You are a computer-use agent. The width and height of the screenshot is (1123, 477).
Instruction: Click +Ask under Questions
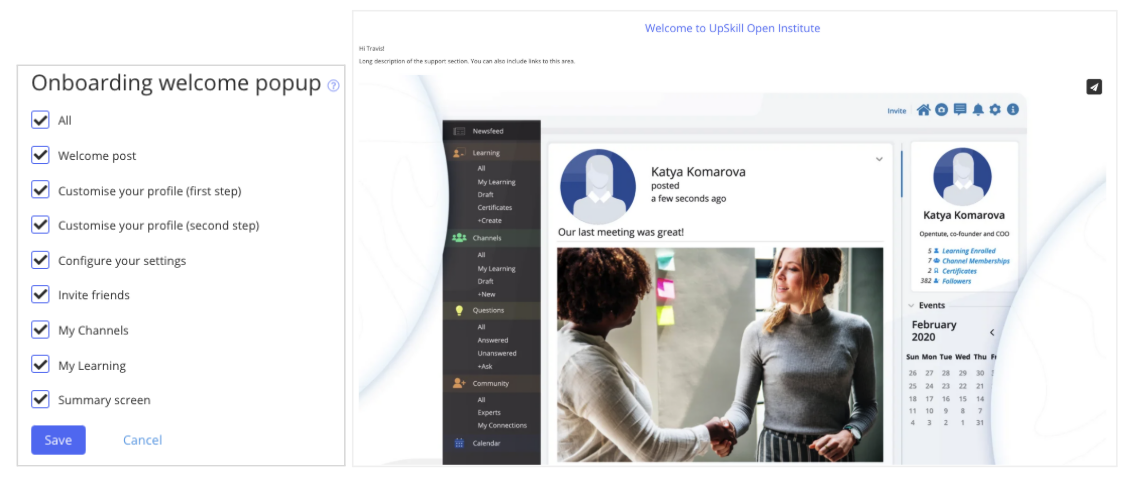click(485, 366)
